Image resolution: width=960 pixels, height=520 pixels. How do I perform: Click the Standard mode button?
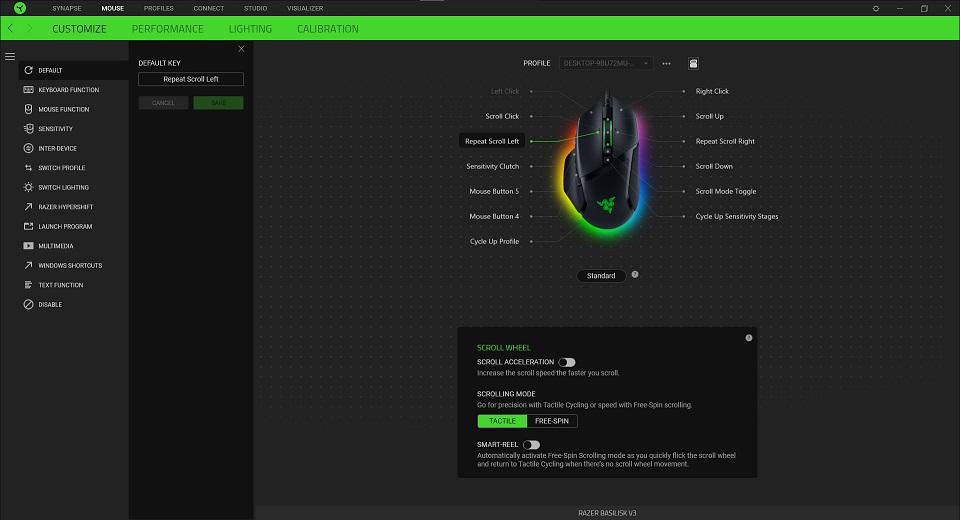(x=601, y=276)
